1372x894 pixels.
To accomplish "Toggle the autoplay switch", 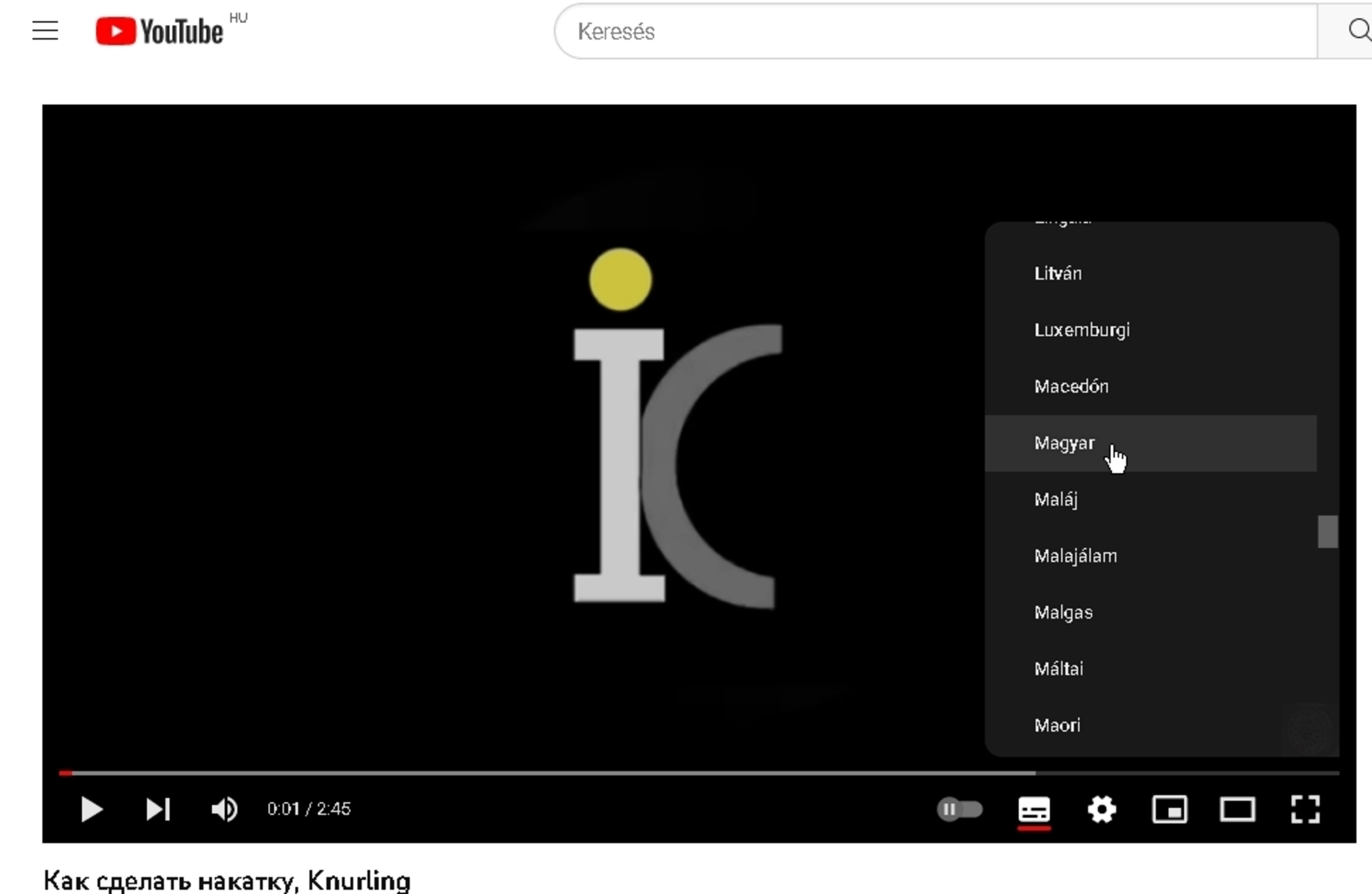I will 959,809.
